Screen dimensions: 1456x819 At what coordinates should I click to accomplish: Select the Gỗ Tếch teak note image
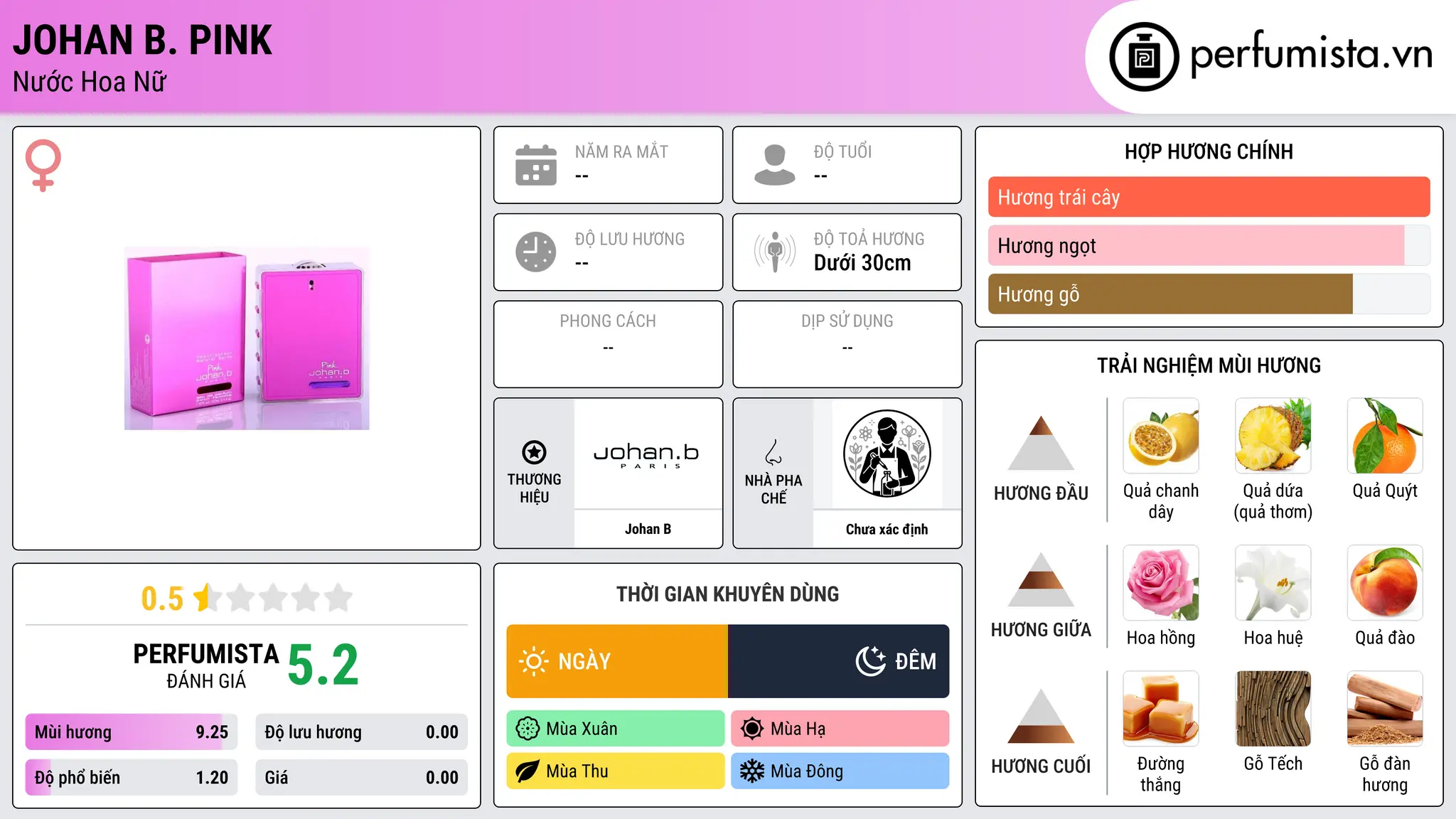(x=1273, y=709)
